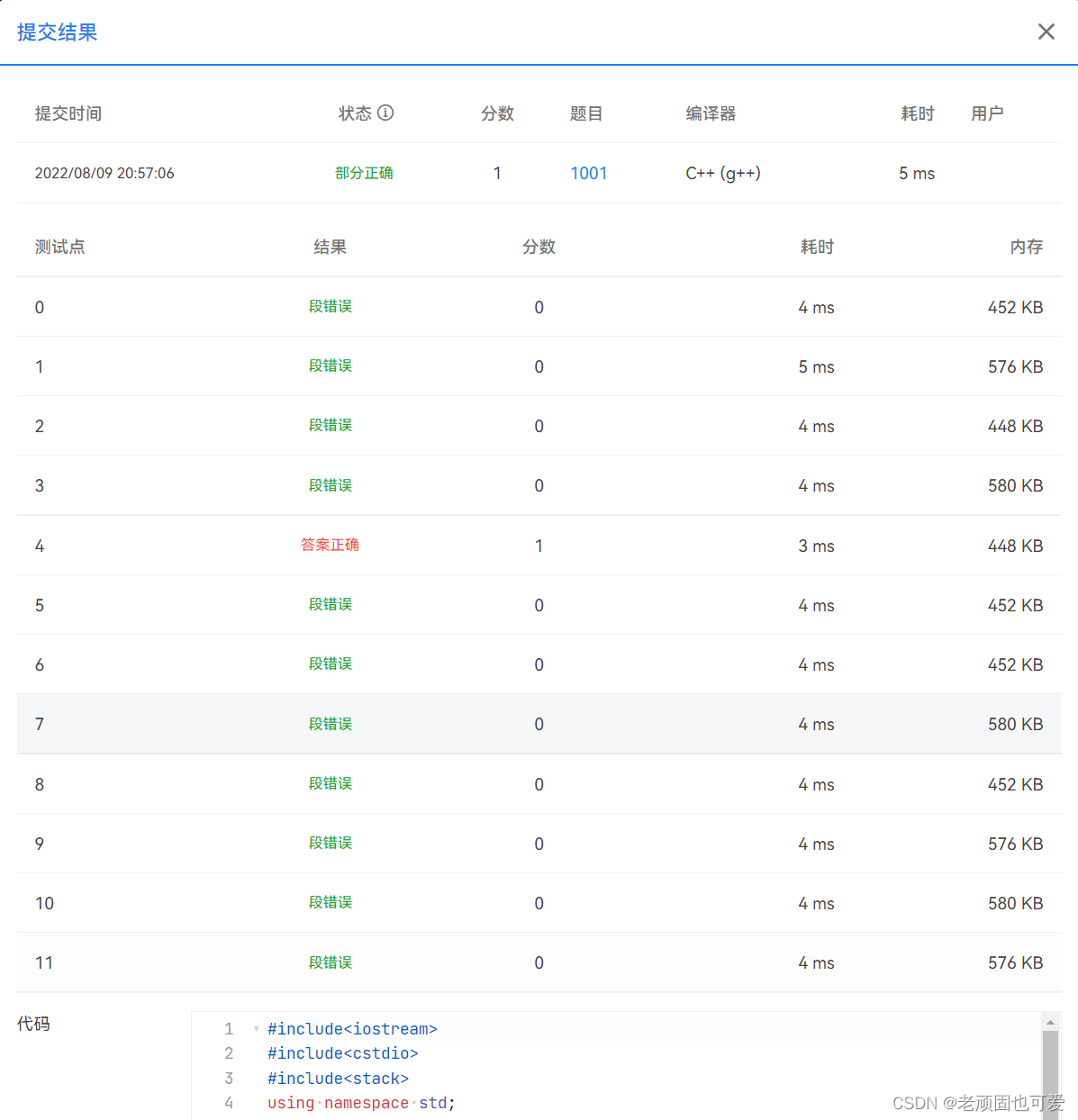Select line 4 using namespace std in code
1078x1120 pixels.
360,1102
